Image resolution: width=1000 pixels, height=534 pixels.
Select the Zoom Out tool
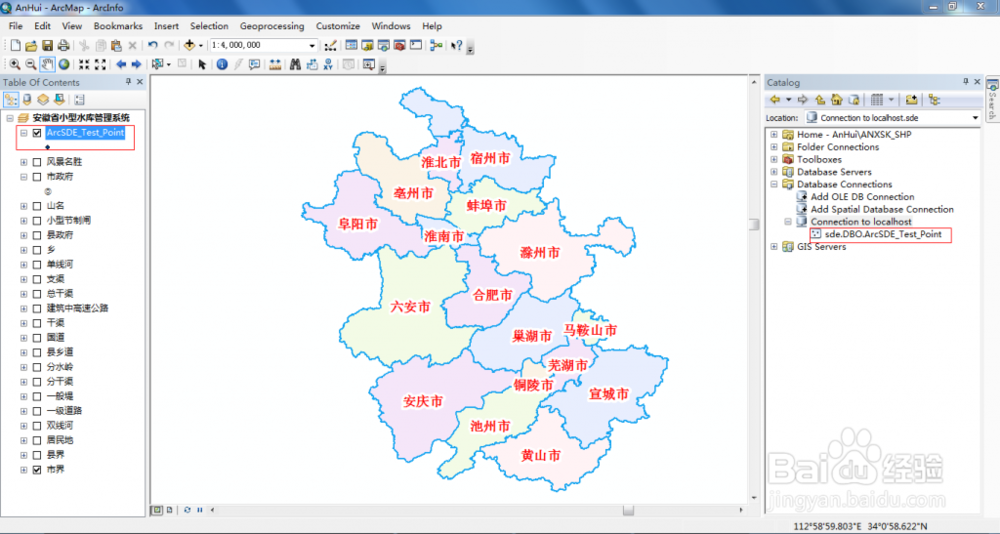(31, 64)
